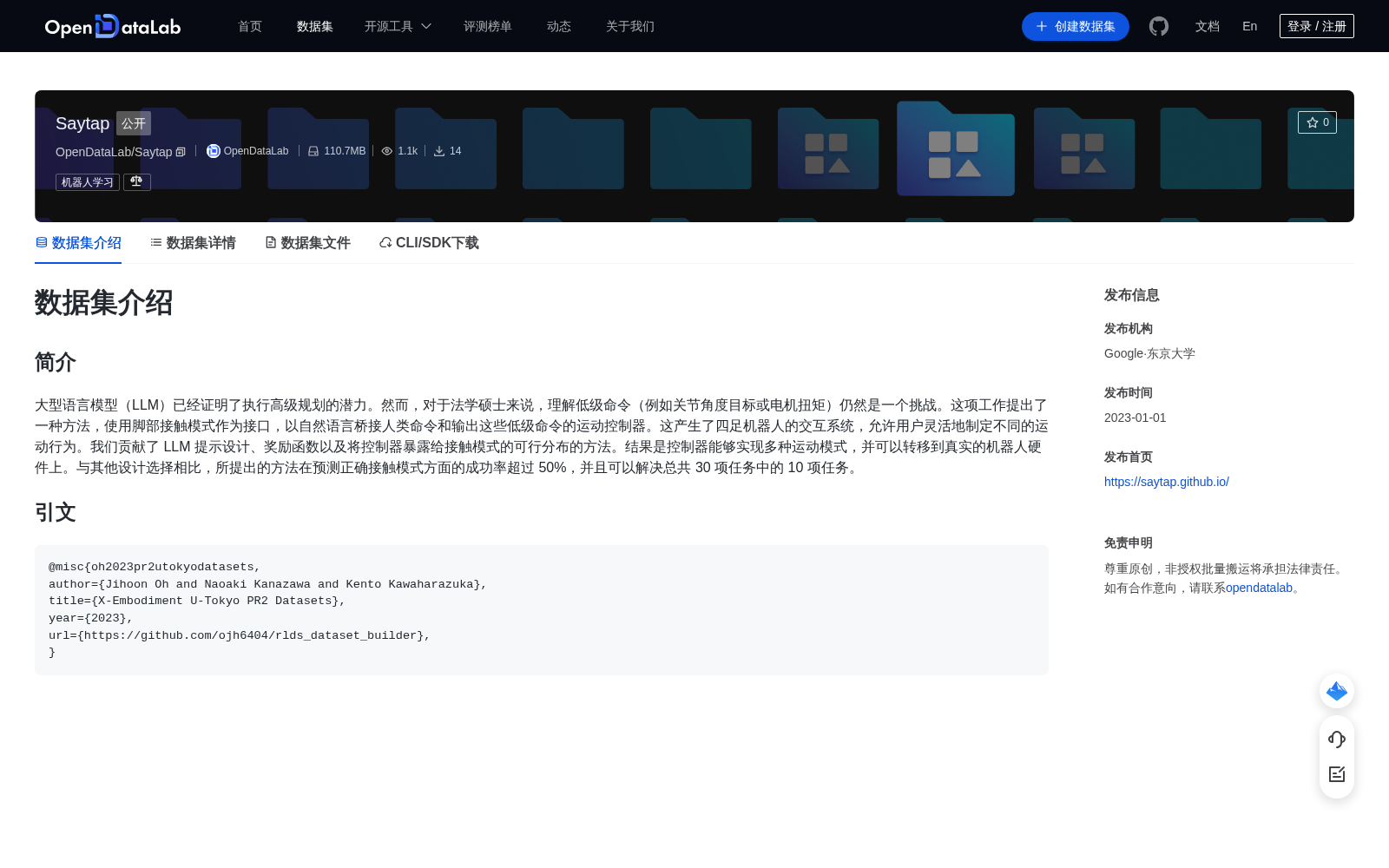The image size is (1389, 868).
Task: Click the 登录 / 注册 button
Action: pyautogui.click(x=1317, y=26)
